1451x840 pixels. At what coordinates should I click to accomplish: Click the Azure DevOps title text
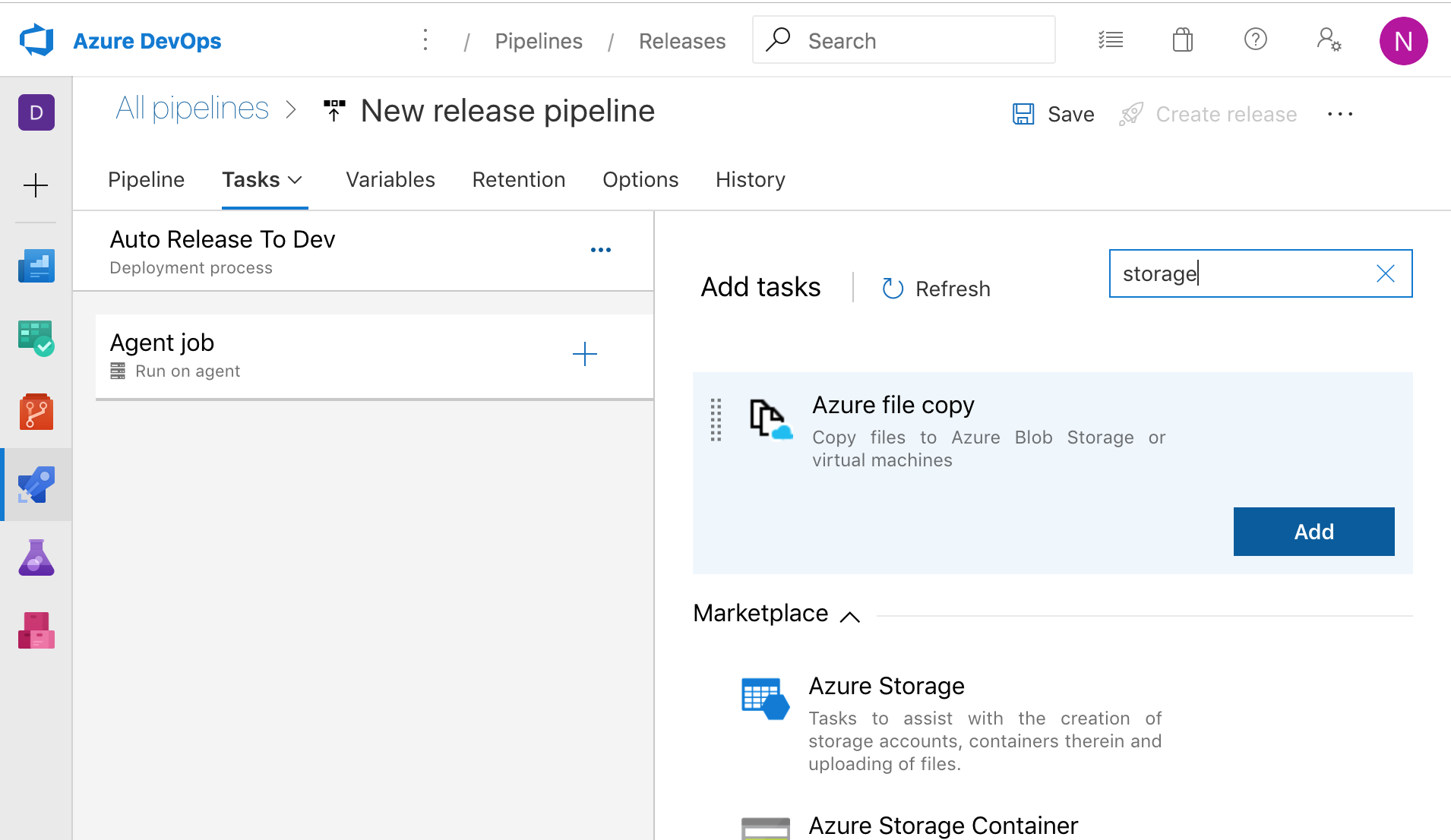click(147, 41)
